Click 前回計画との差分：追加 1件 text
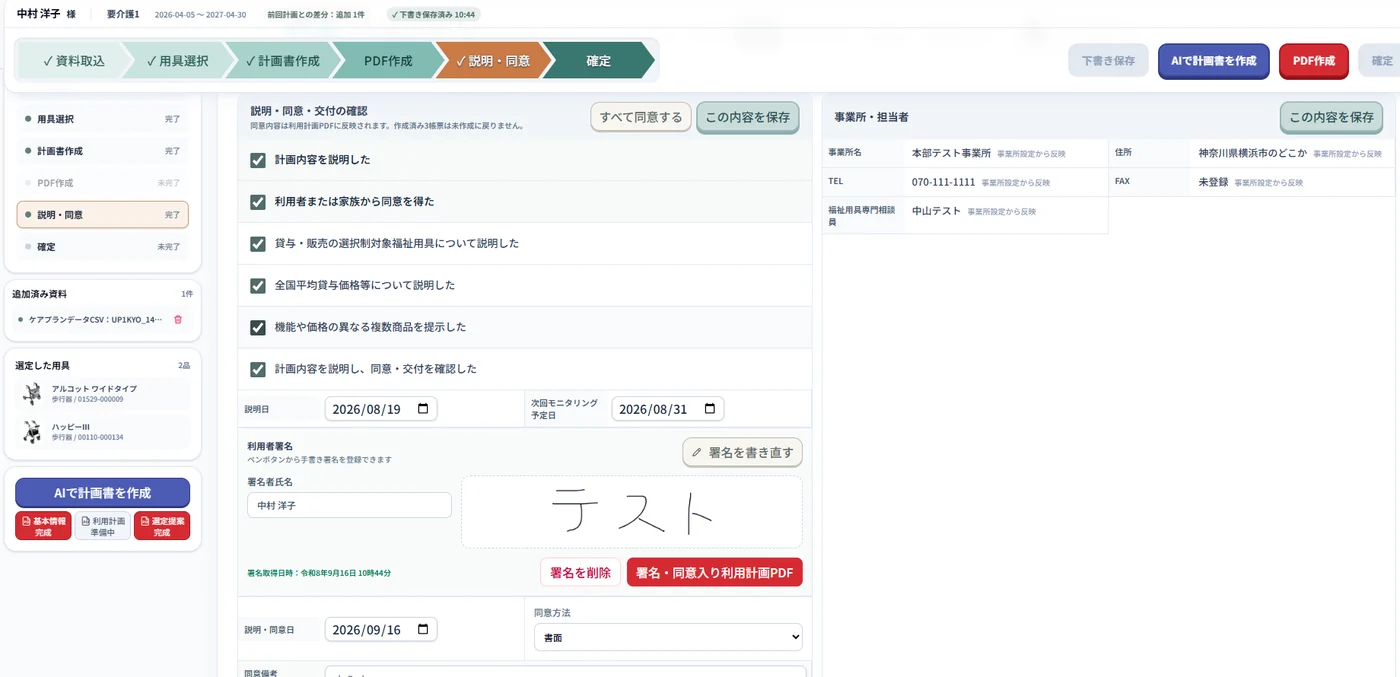1400x677 pixels. [x=316, y=15]
